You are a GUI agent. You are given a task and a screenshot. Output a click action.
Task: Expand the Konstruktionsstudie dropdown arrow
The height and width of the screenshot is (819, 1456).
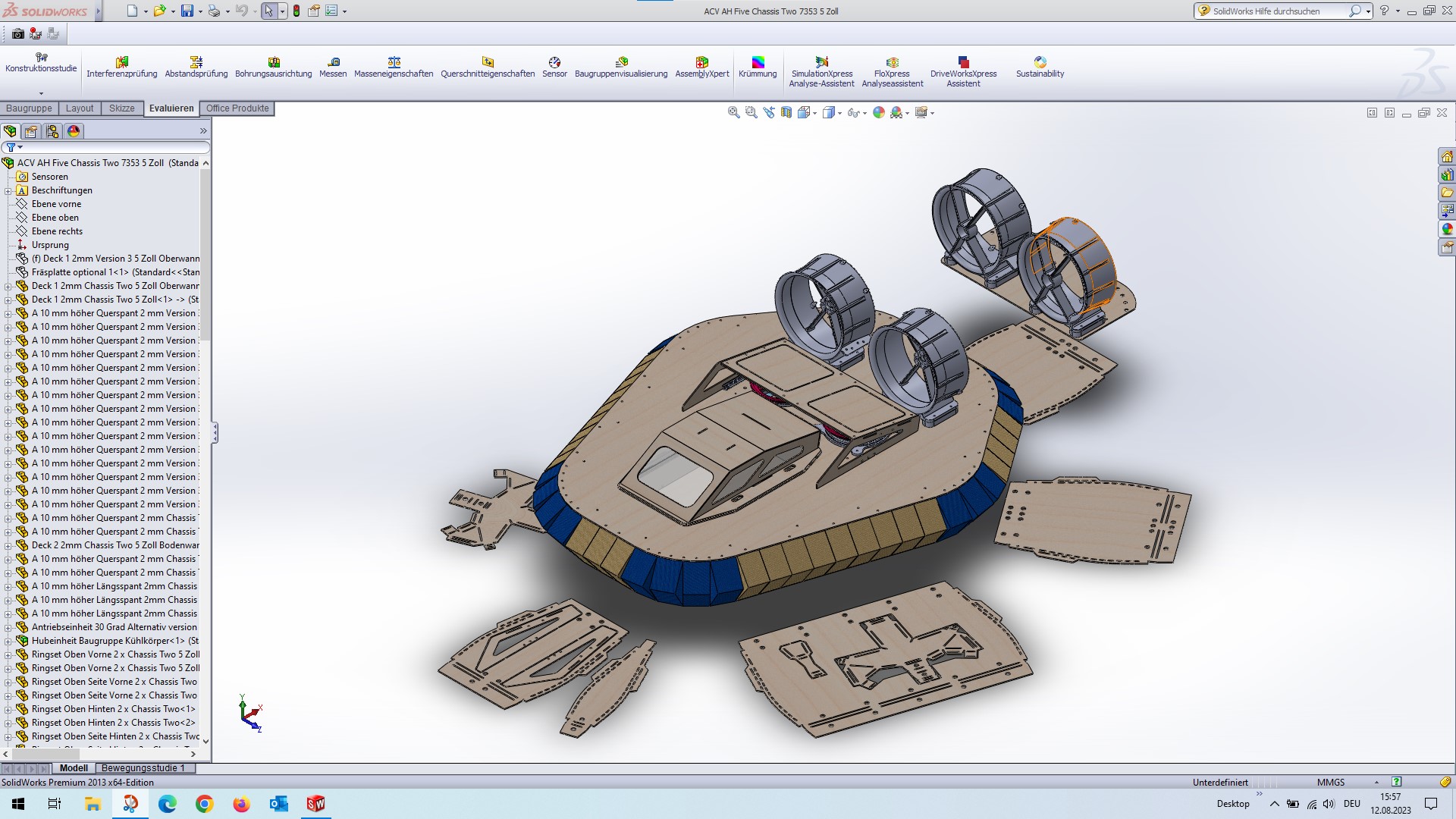(x=41, y=93)
